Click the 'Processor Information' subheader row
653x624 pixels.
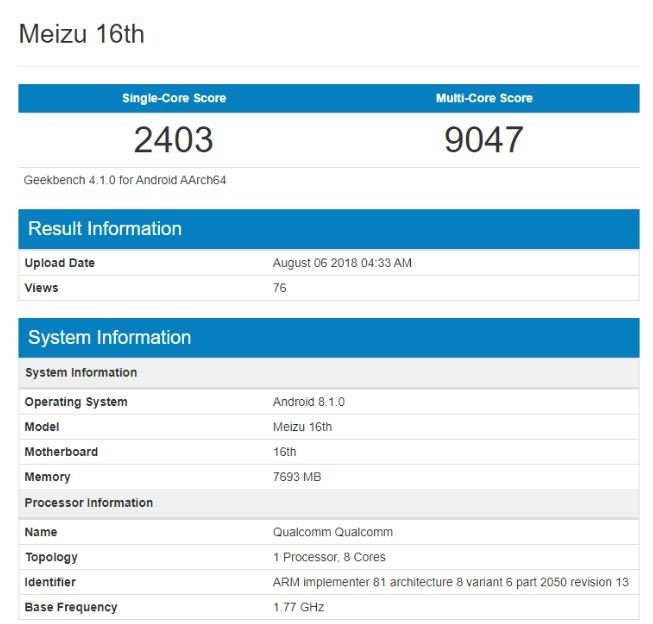point(329,503)
